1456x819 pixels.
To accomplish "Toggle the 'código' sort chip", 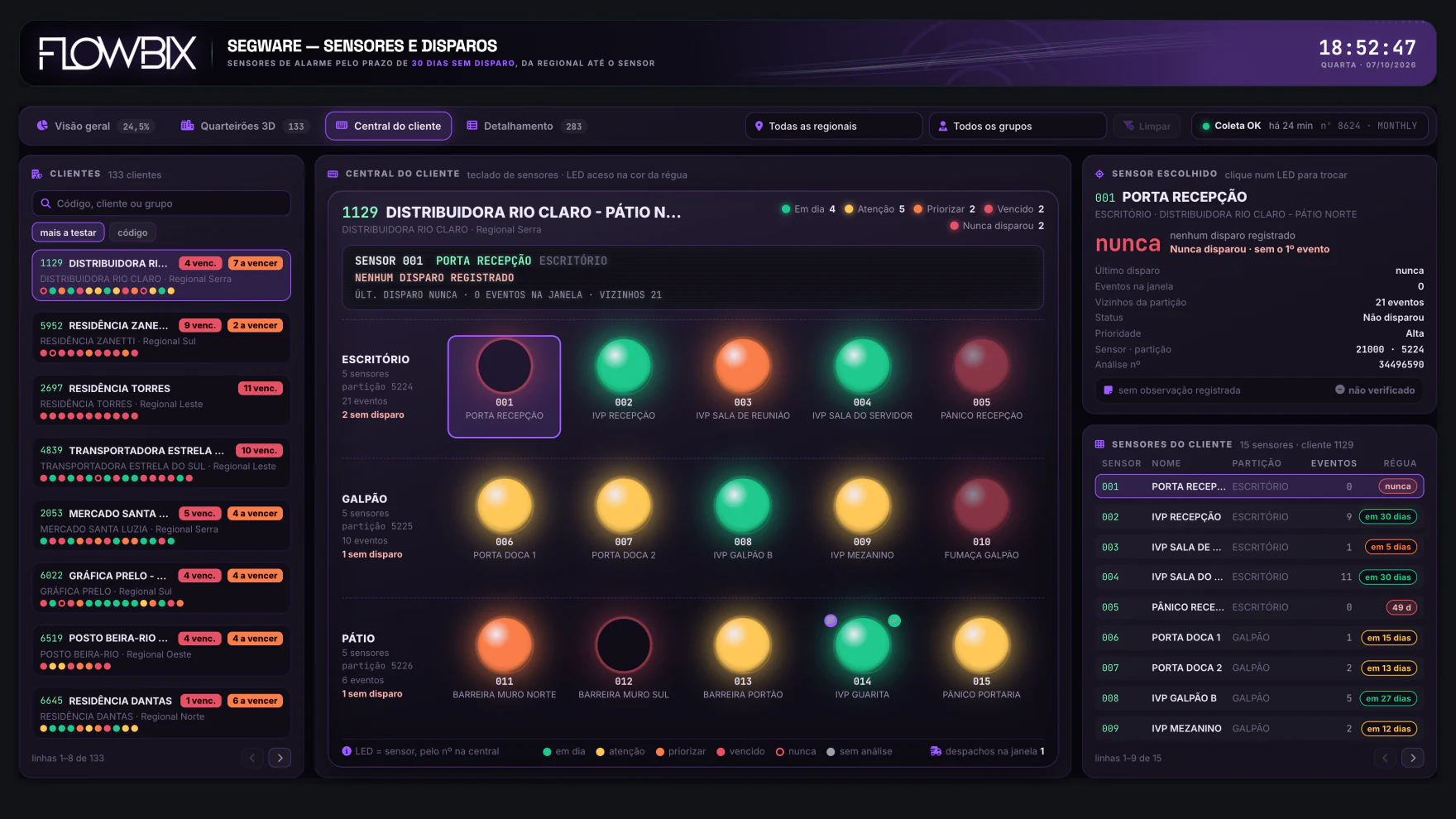I will click(132, 232).
